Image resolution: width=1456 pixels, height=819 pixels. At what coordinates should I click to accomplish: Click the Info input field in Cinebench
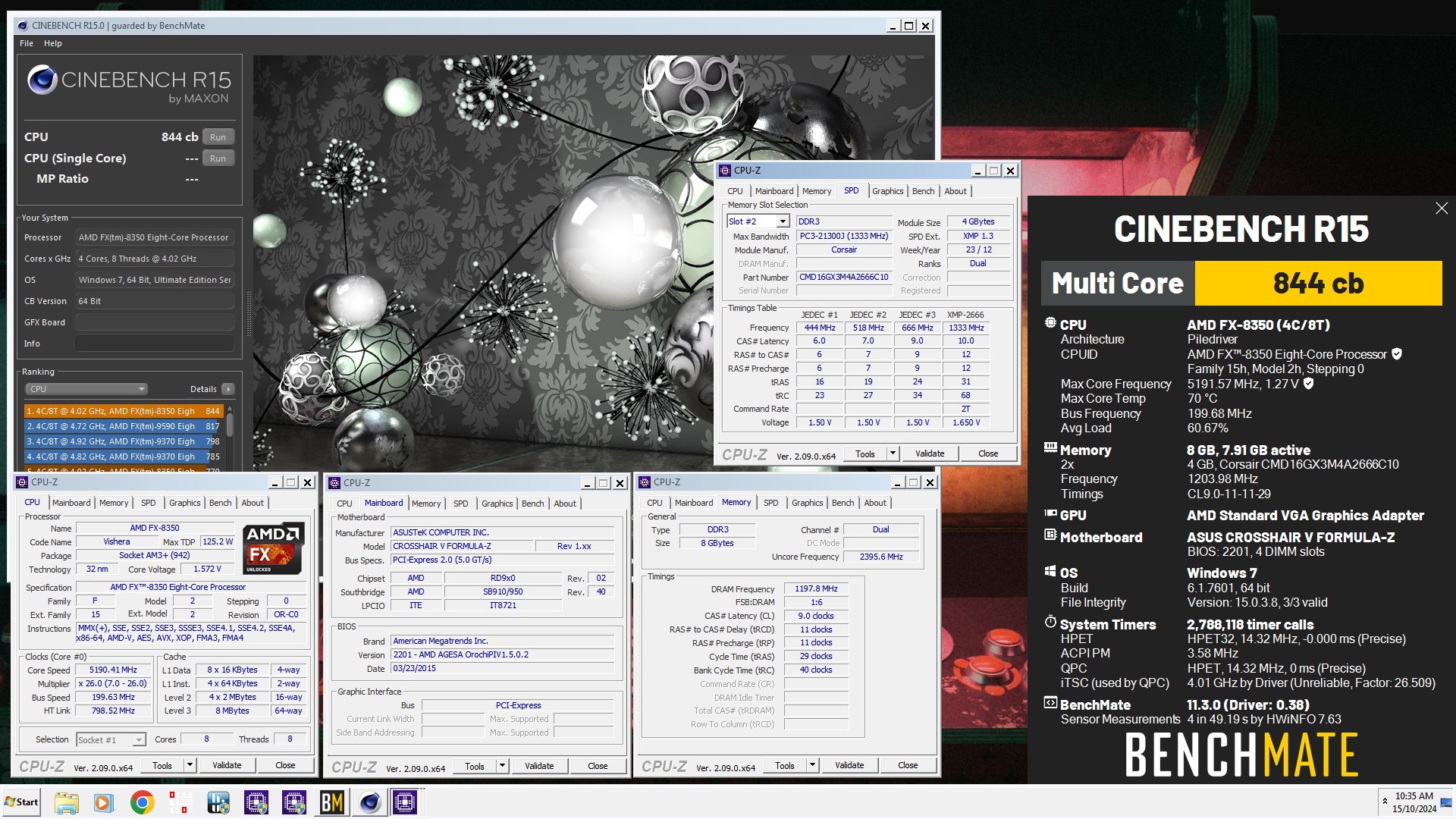point(154,344)
